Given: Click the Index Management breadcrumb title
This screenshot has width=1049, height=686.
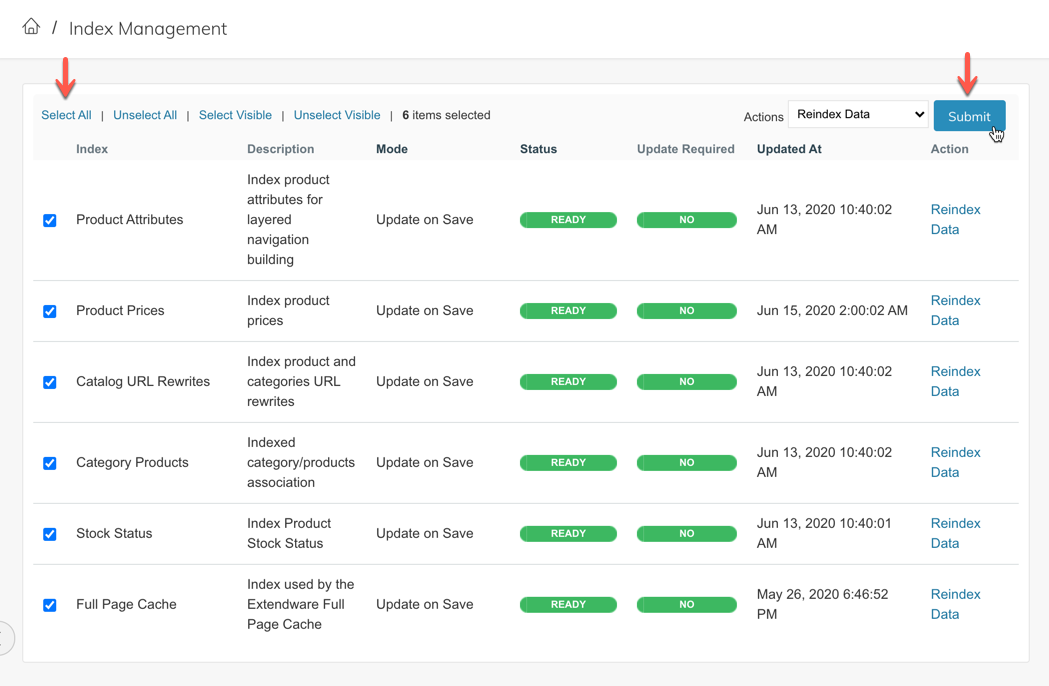Looking at the screenshot, I should tap(148, 29).
